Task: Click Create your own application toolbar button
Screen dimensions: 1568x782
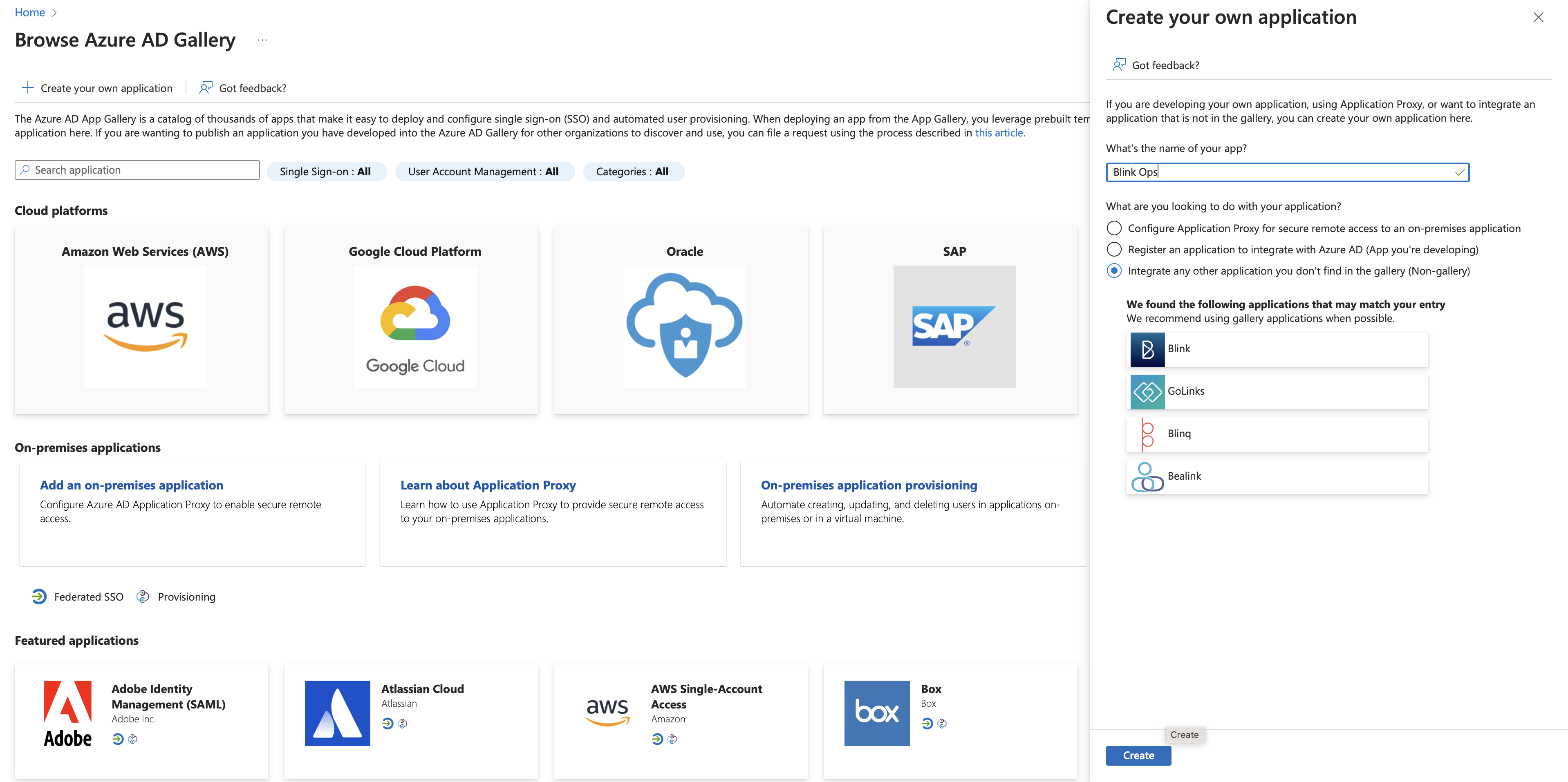Action: click(97, 87)
